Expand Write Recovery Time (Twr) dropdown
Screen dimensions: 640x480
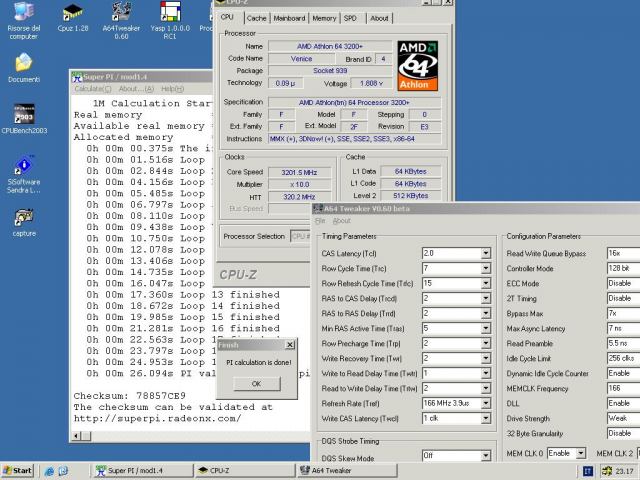tap(486, 358)
